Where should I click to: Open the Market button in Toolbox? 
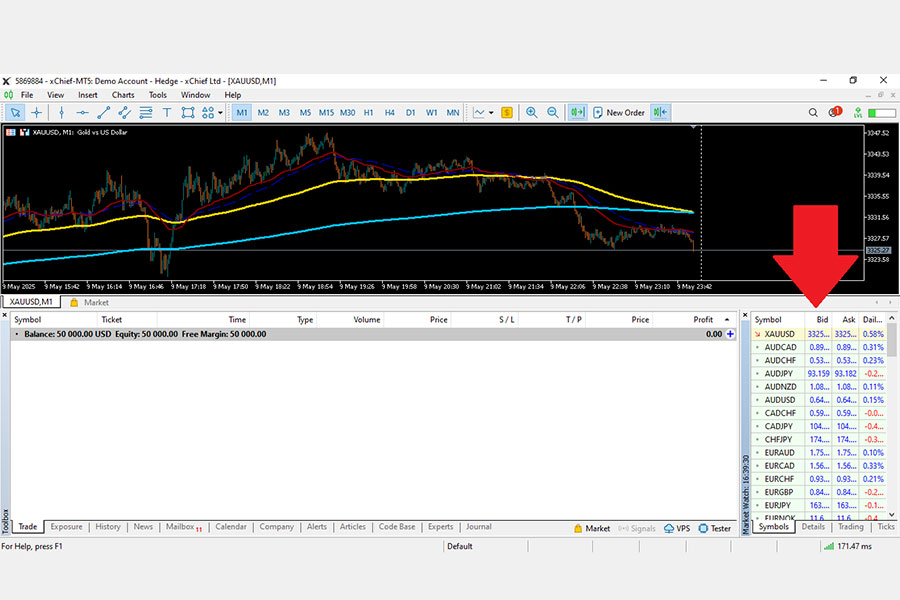pyautogui.click(x=592, y=528)
